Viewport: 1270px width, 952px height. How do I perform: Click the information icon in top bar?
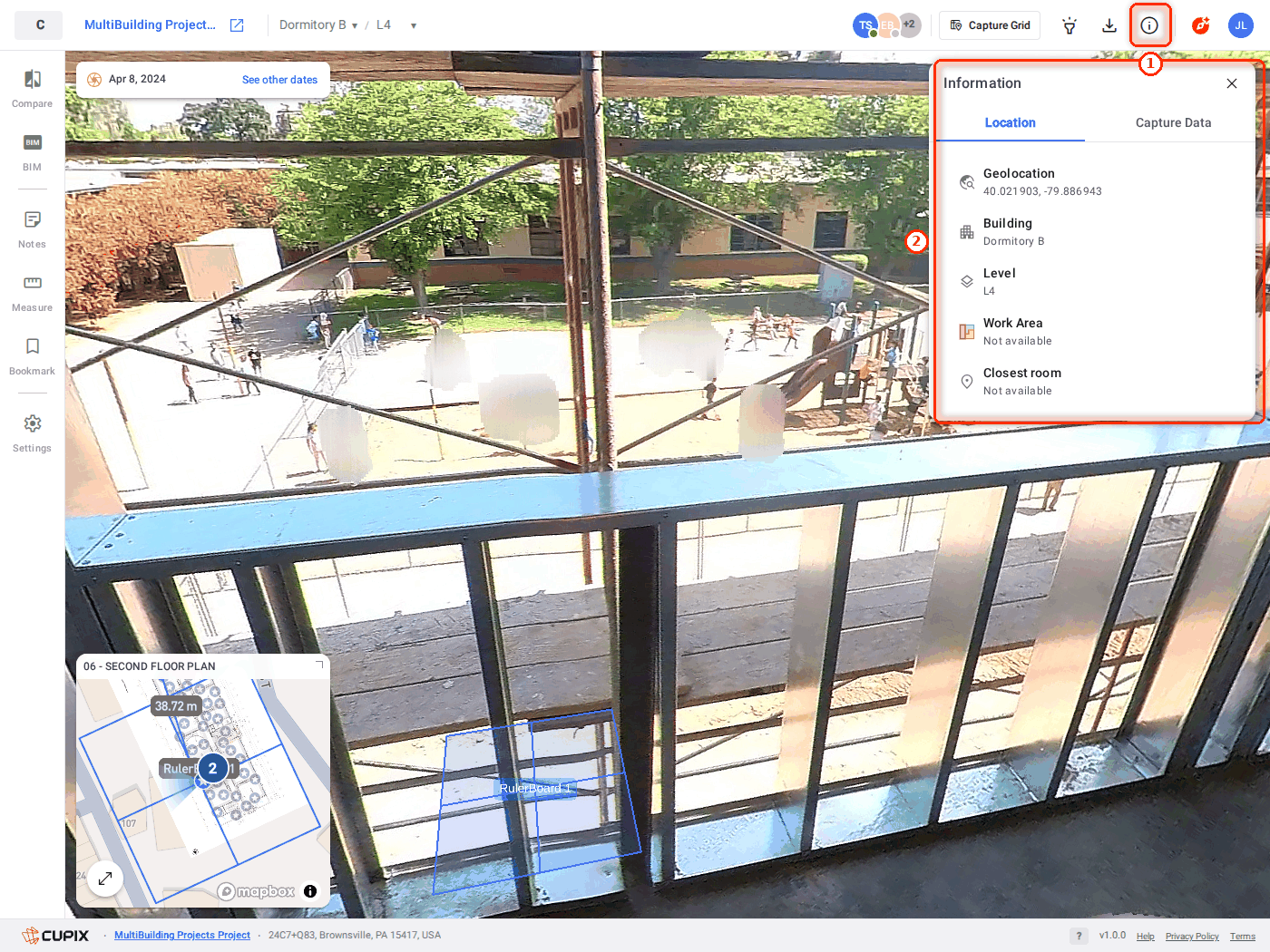[1149, 25]
